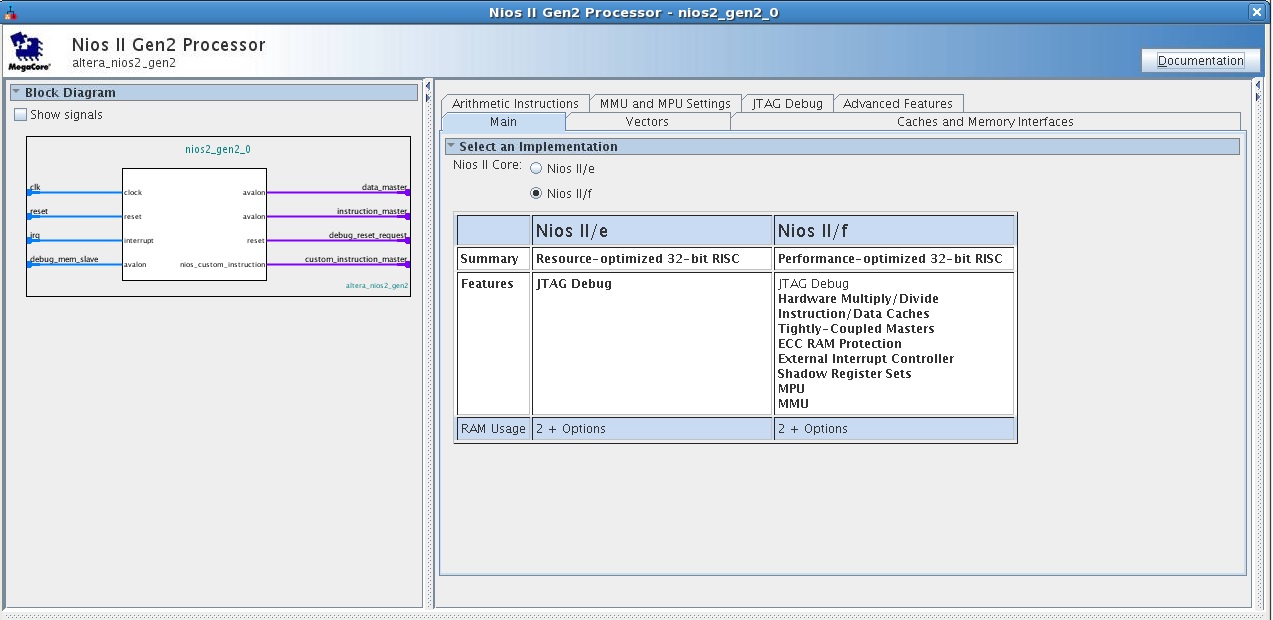Switch to the Vectors tab
This screenshot has width=1273, height=620.
coord(647,122)
